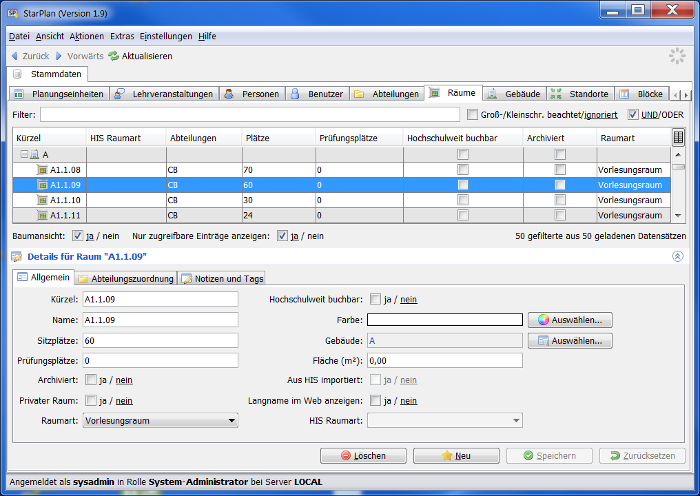Click the details edit icon beside heading
The image size is (700, 496).
(x=17, y=257)
